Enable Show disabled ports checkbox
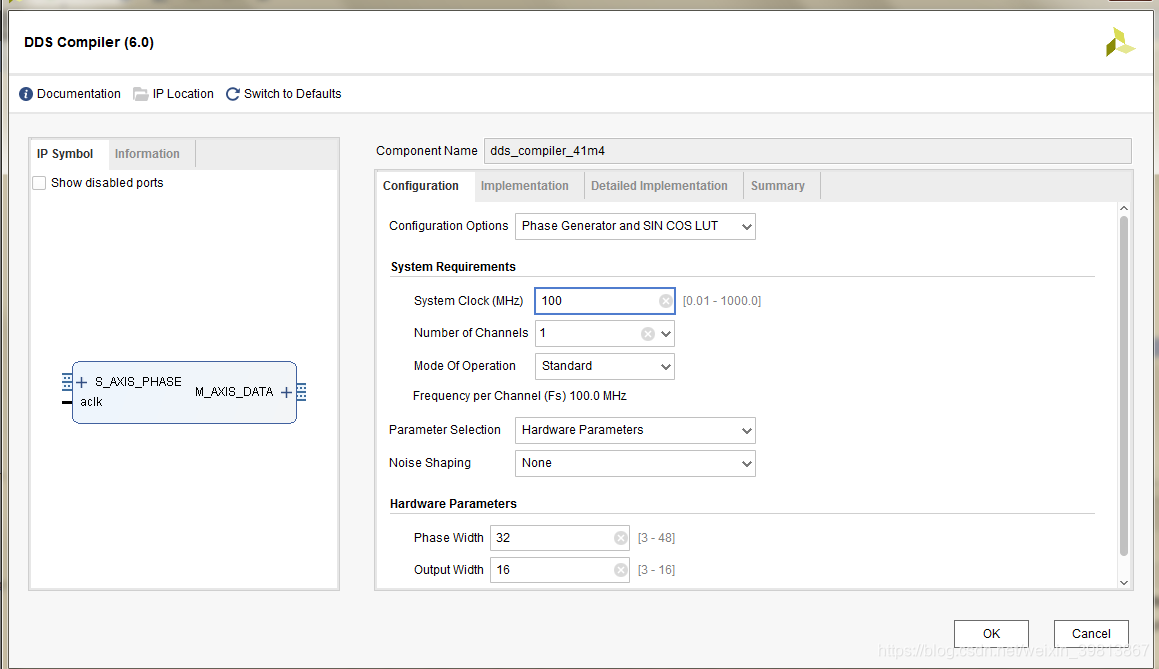Screen dimensions: 1159x669 pos(39,183)
